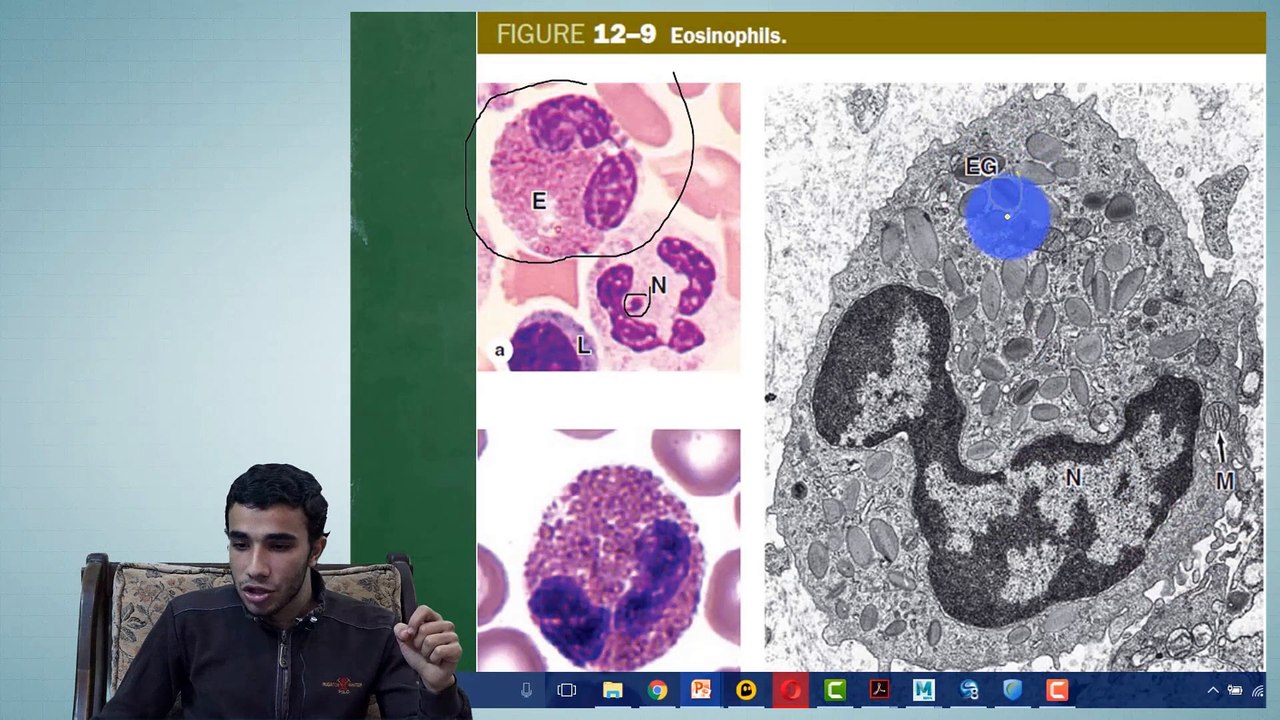Click the 'M' mitochondria label on the micrograph
The image size is (1280, 720).
click(1225, 482)
